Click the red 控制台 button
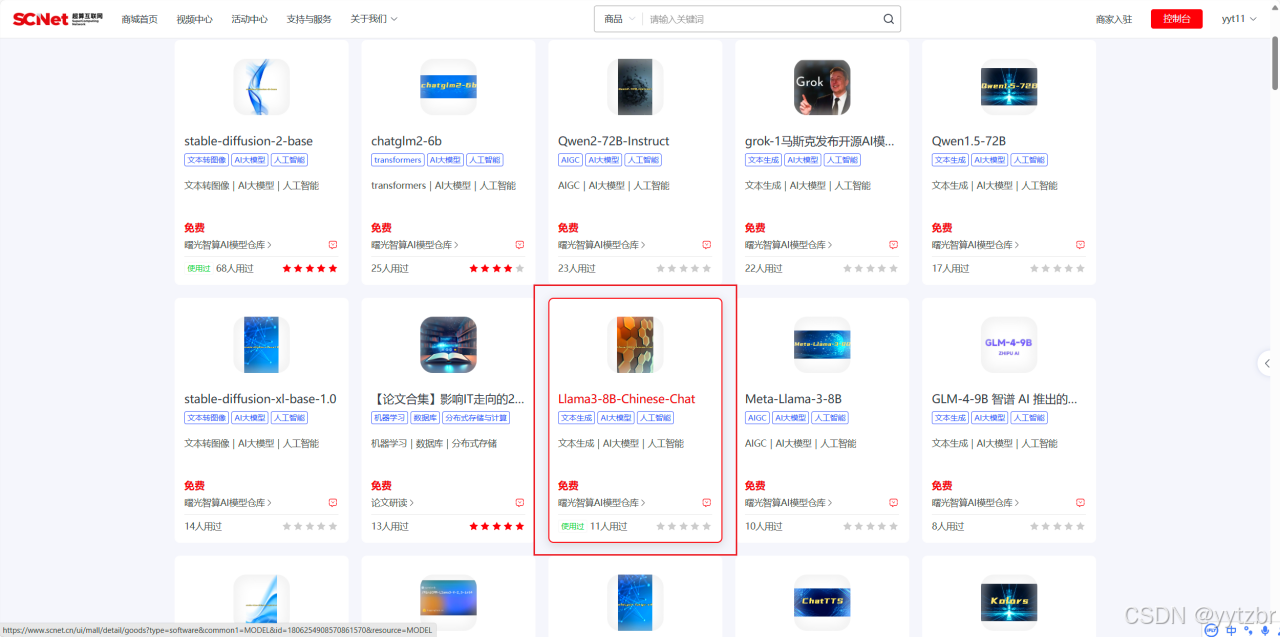Image resolution: width=1280 pixels, height=637 pixels. [1177, 19]
